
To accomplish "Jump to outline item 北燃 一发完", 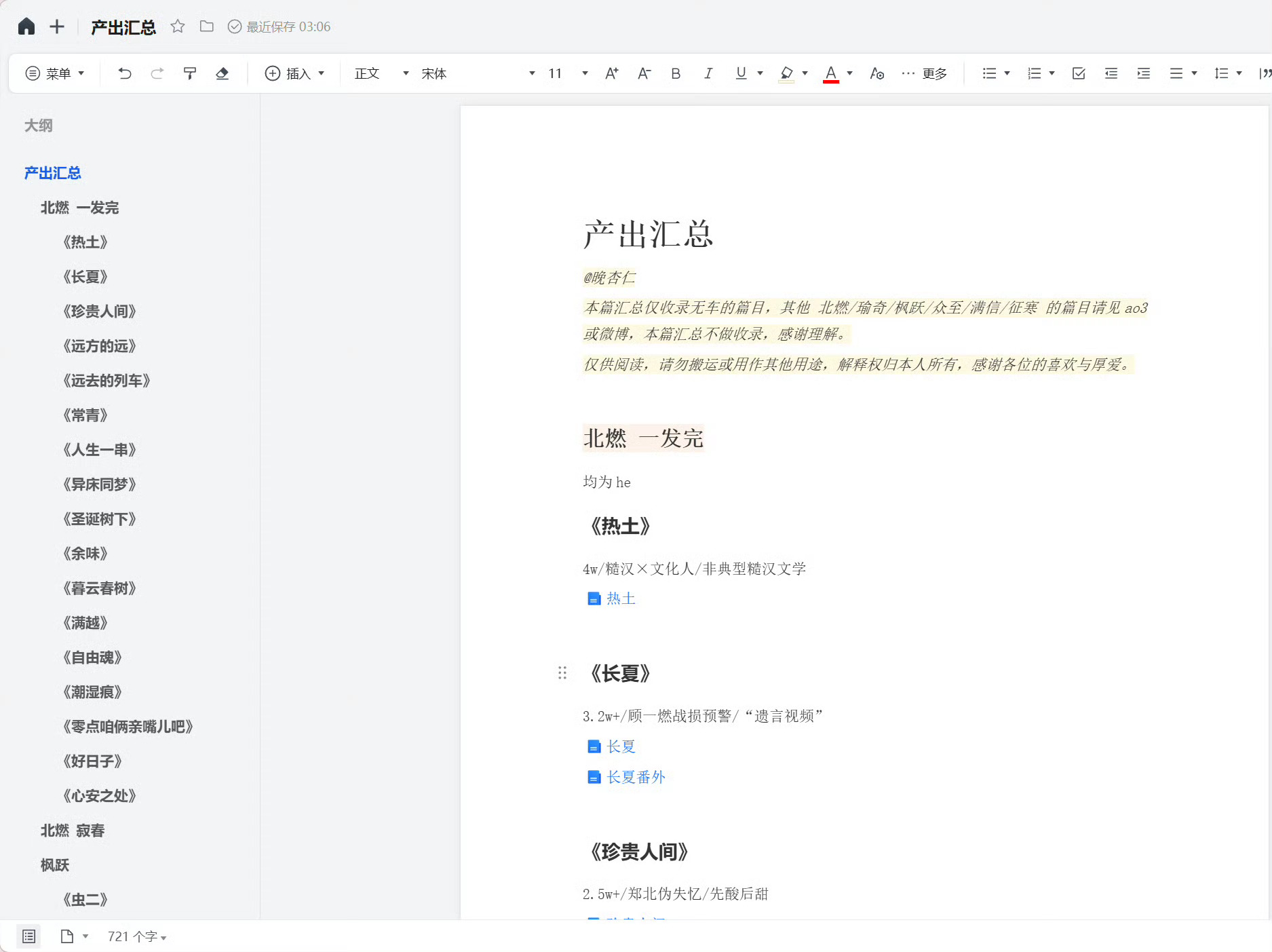I will (79, 208).
